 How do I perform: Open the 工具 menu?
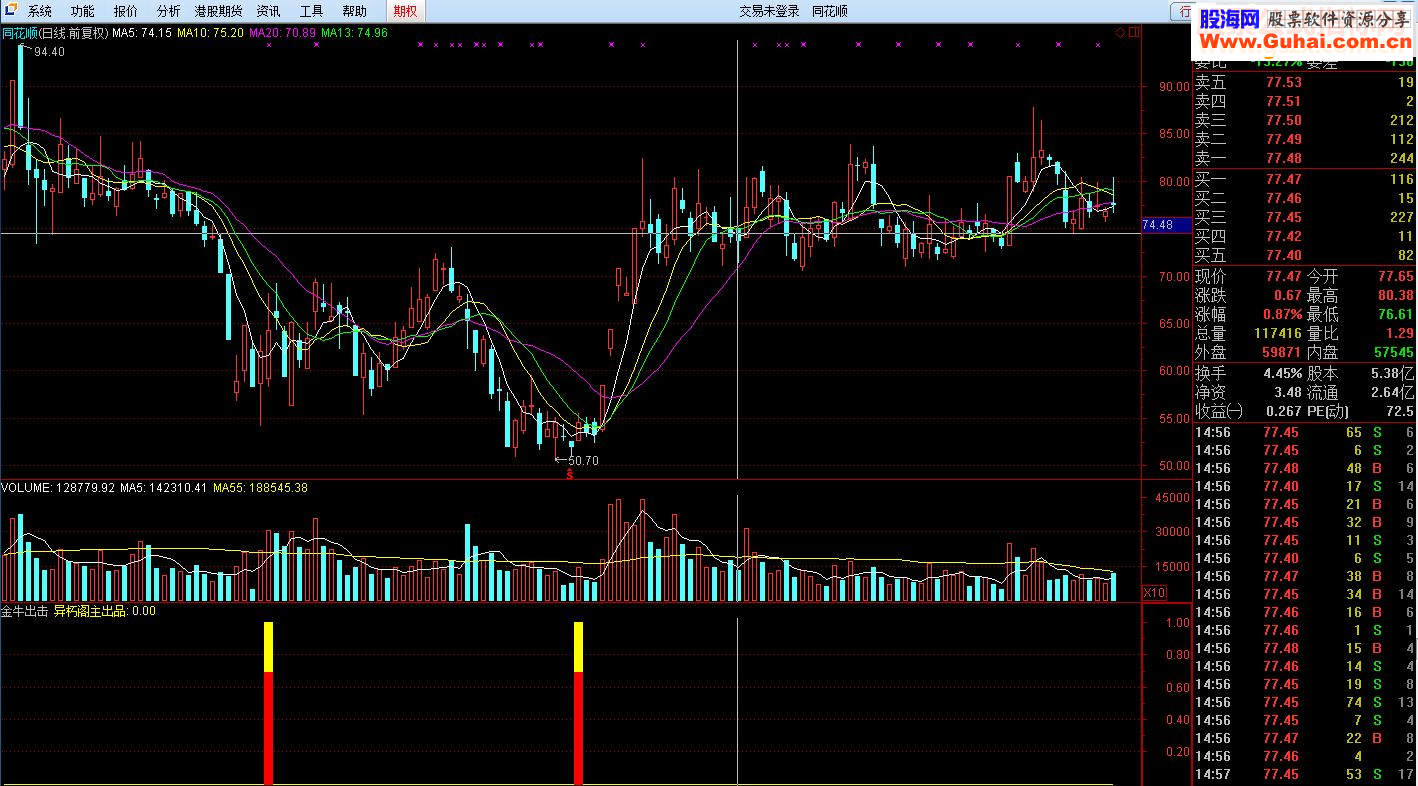pyautogui.click(x=311, y=11)
